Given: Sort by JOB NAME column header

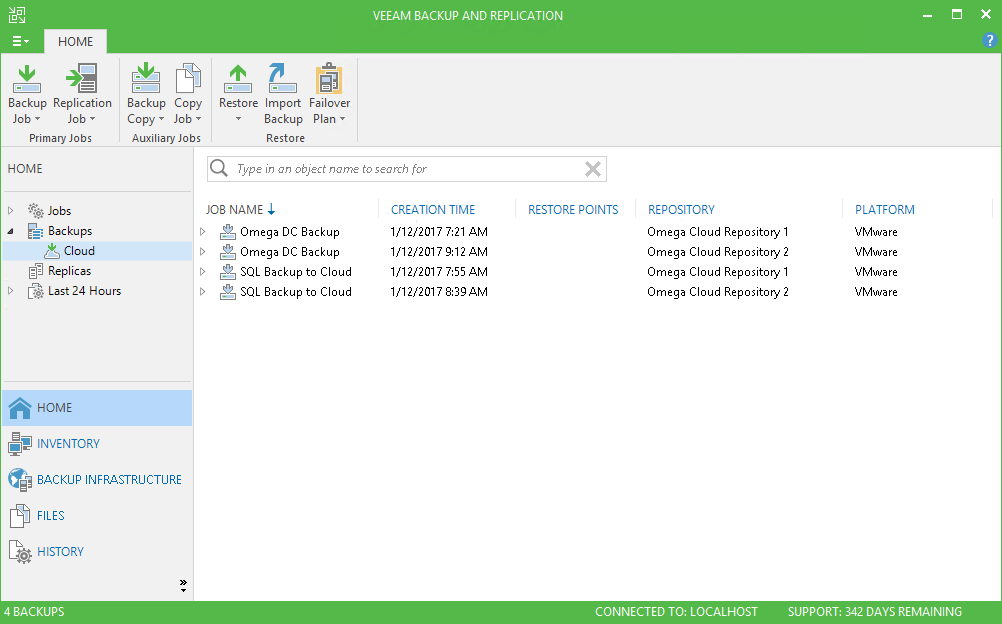Looking at the screenshot, I should click(235, 210).
